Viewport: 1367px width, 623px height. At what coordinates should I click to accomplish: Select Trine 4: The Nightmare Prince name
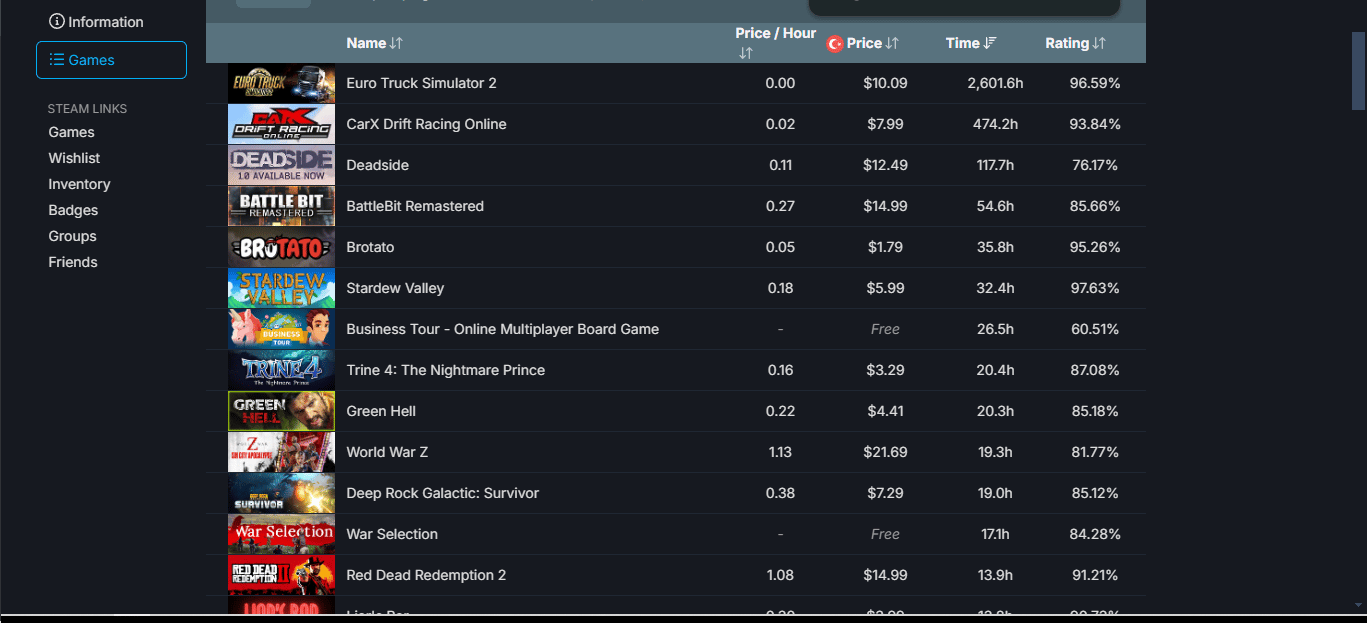point(445,370)
